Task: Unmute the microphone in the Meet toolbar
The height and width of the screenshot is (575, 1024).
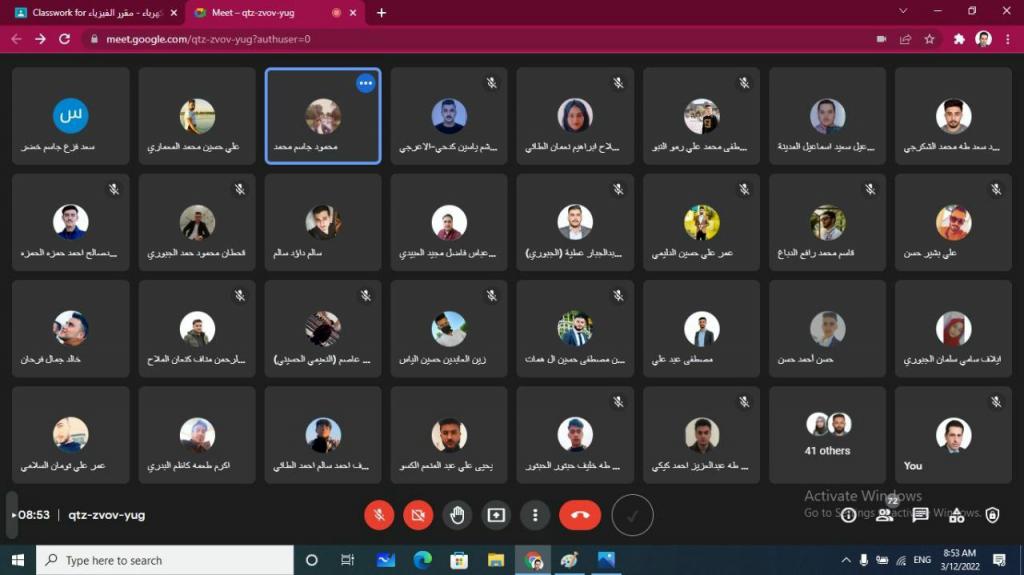Action: click(x=379, y=515)
